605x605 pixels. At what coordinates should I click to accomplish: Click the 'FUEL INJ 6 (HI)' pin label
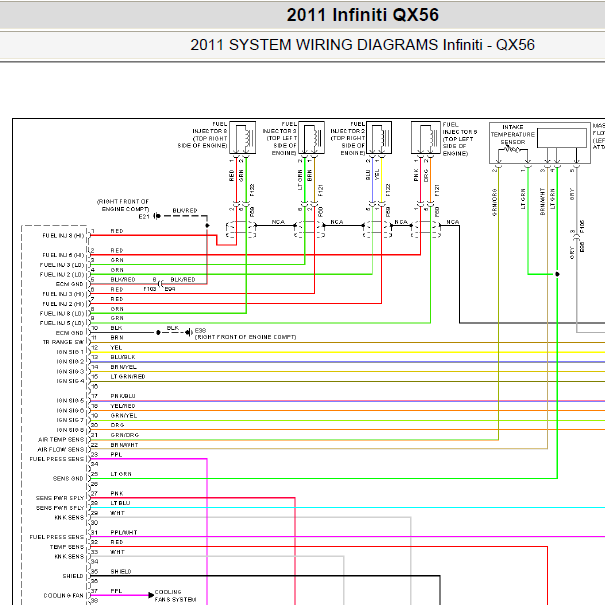coord(63,255)
